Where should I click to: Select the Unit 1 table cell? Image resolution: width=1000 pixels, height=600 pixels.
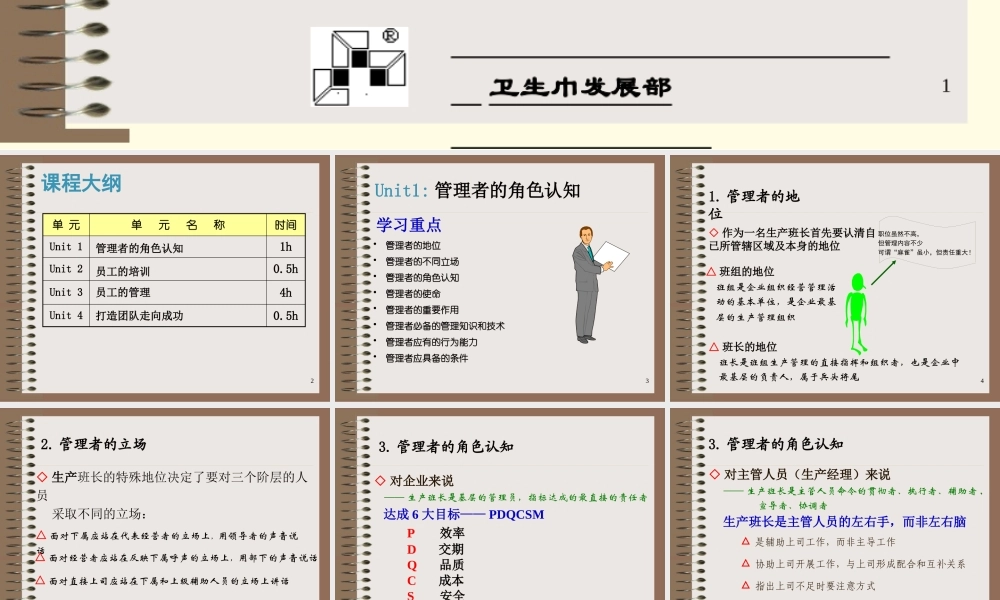click(66, 247)
